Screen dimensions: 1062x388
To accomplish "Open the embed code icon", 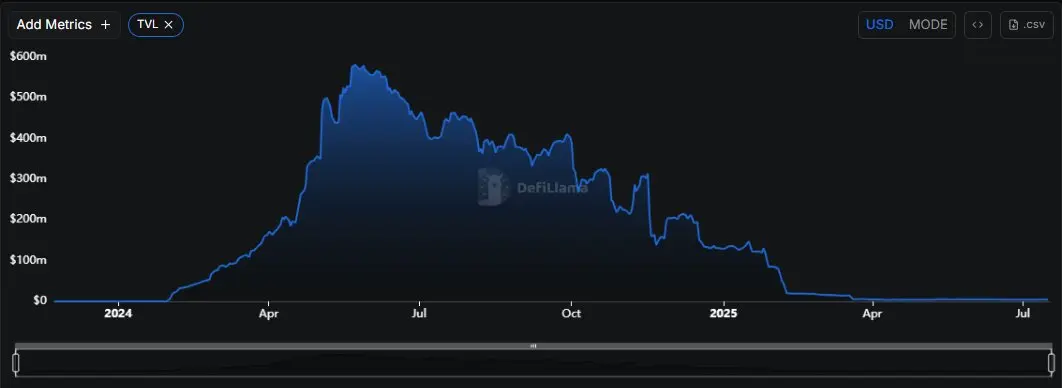I will click(977, 24).
